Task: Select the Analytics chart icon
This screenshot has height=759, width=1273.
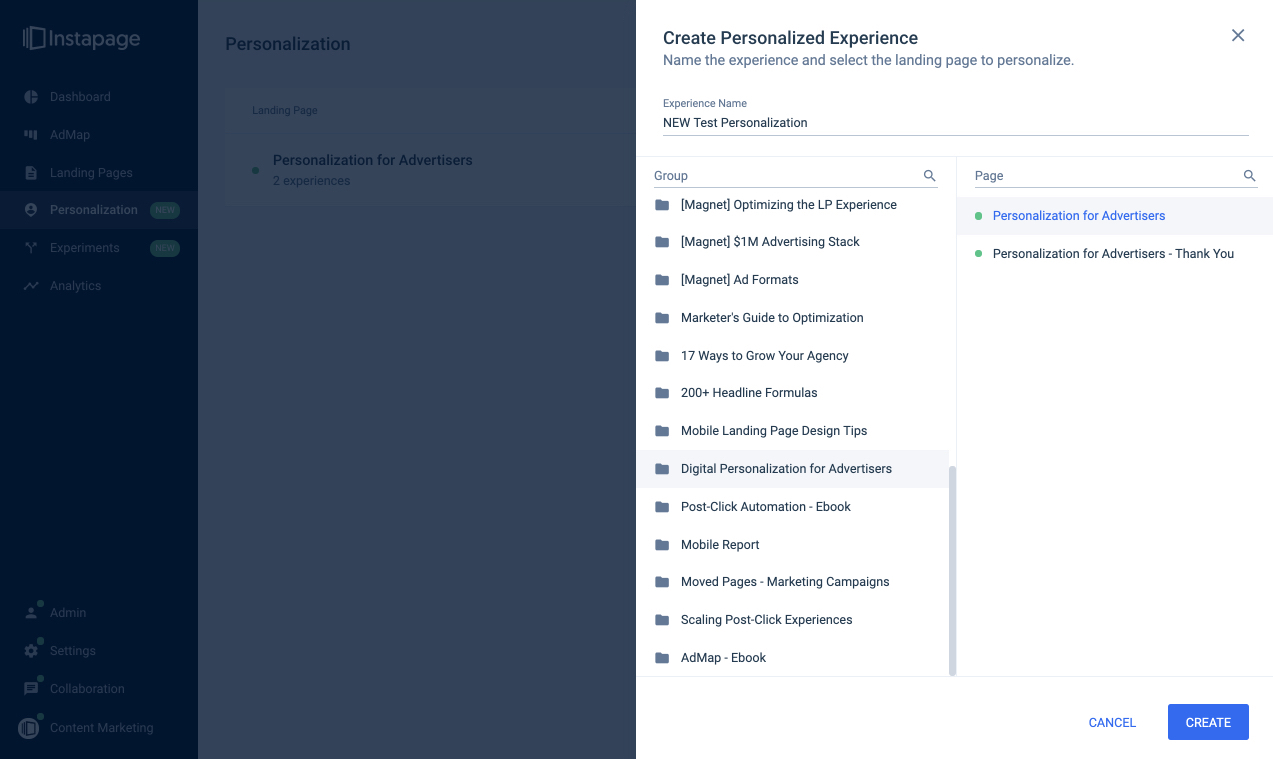Action: coord(32,285)
